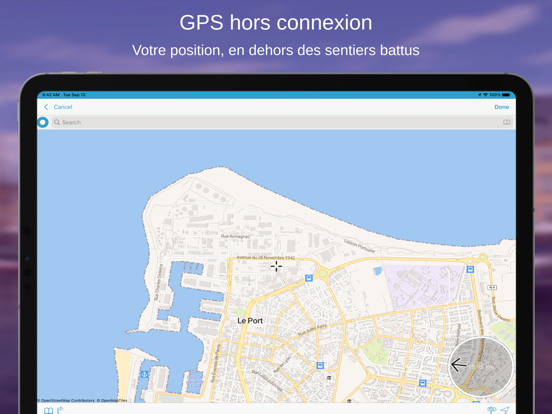
Task: Select the bus stop icon near the roundabout
Action: [x=309, y=278]
